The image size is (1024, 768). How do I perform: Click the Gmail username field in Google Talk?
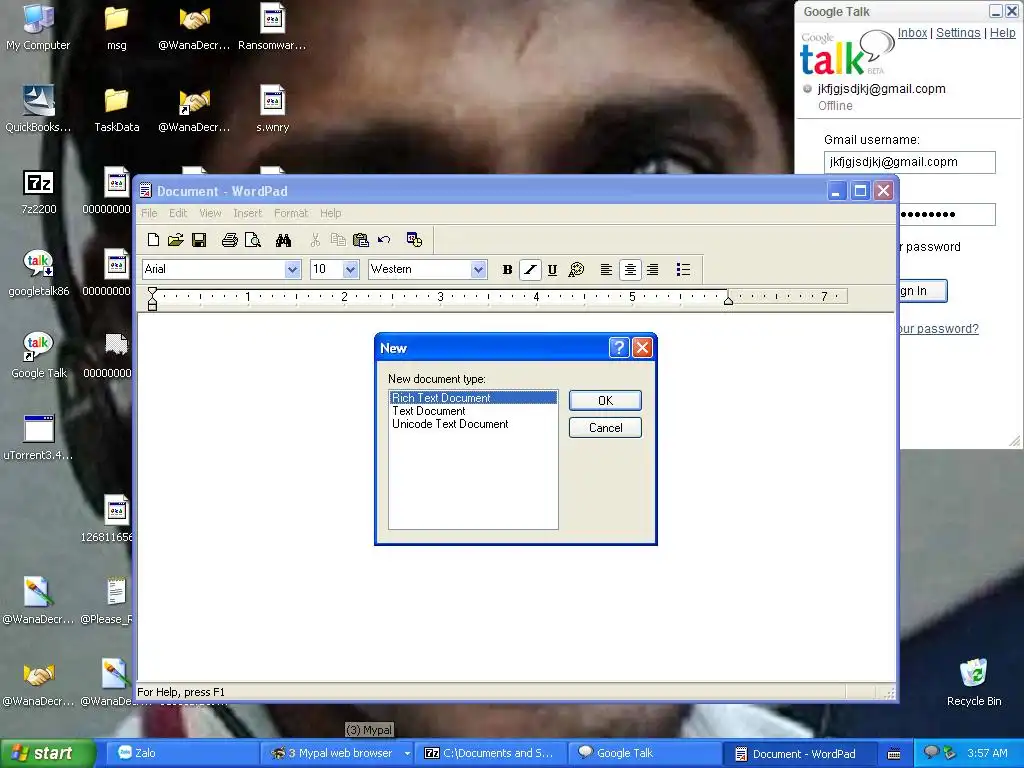pyautogui.click(x=909, y=162)
